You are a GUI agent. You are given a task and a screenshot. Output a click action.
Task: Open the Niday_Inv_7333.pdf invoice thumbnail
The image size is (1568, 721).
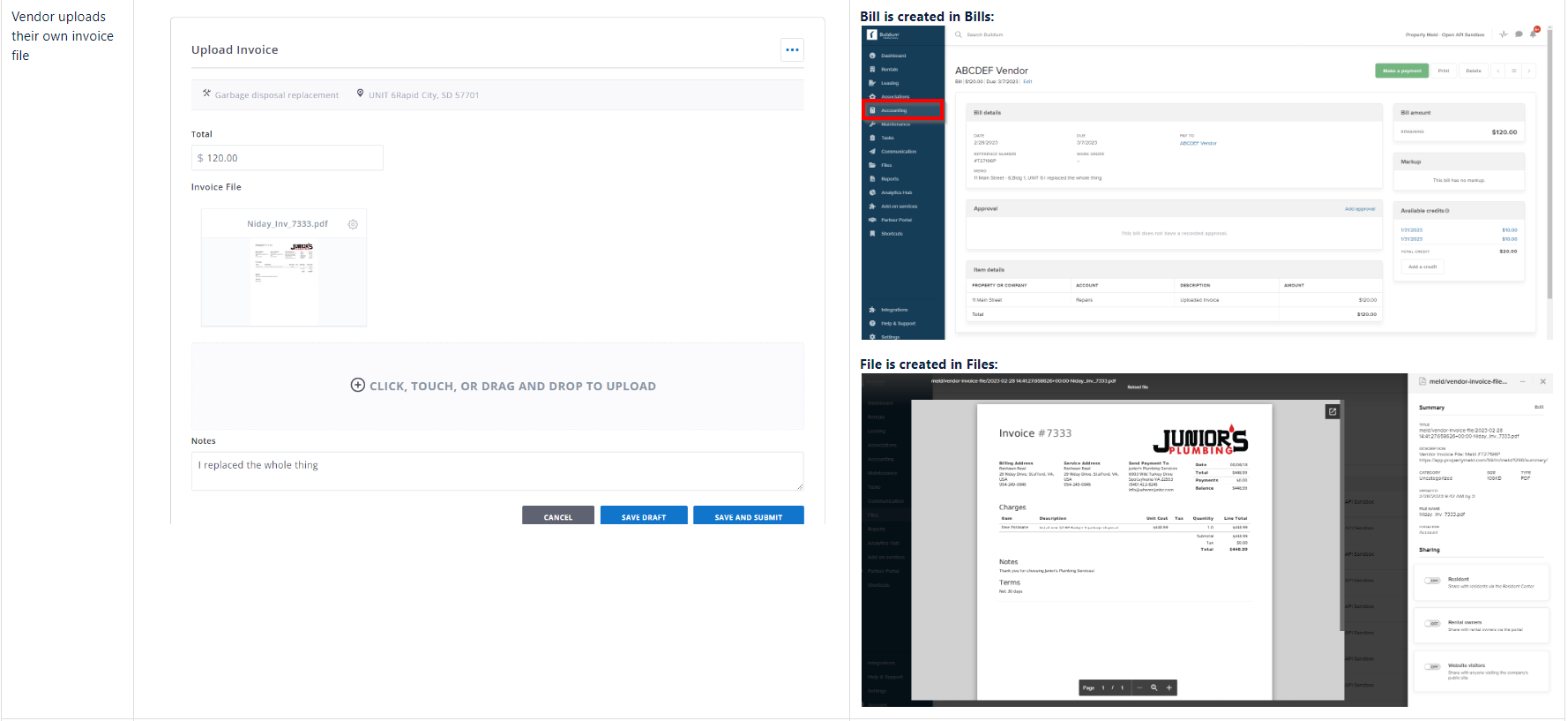284,280
